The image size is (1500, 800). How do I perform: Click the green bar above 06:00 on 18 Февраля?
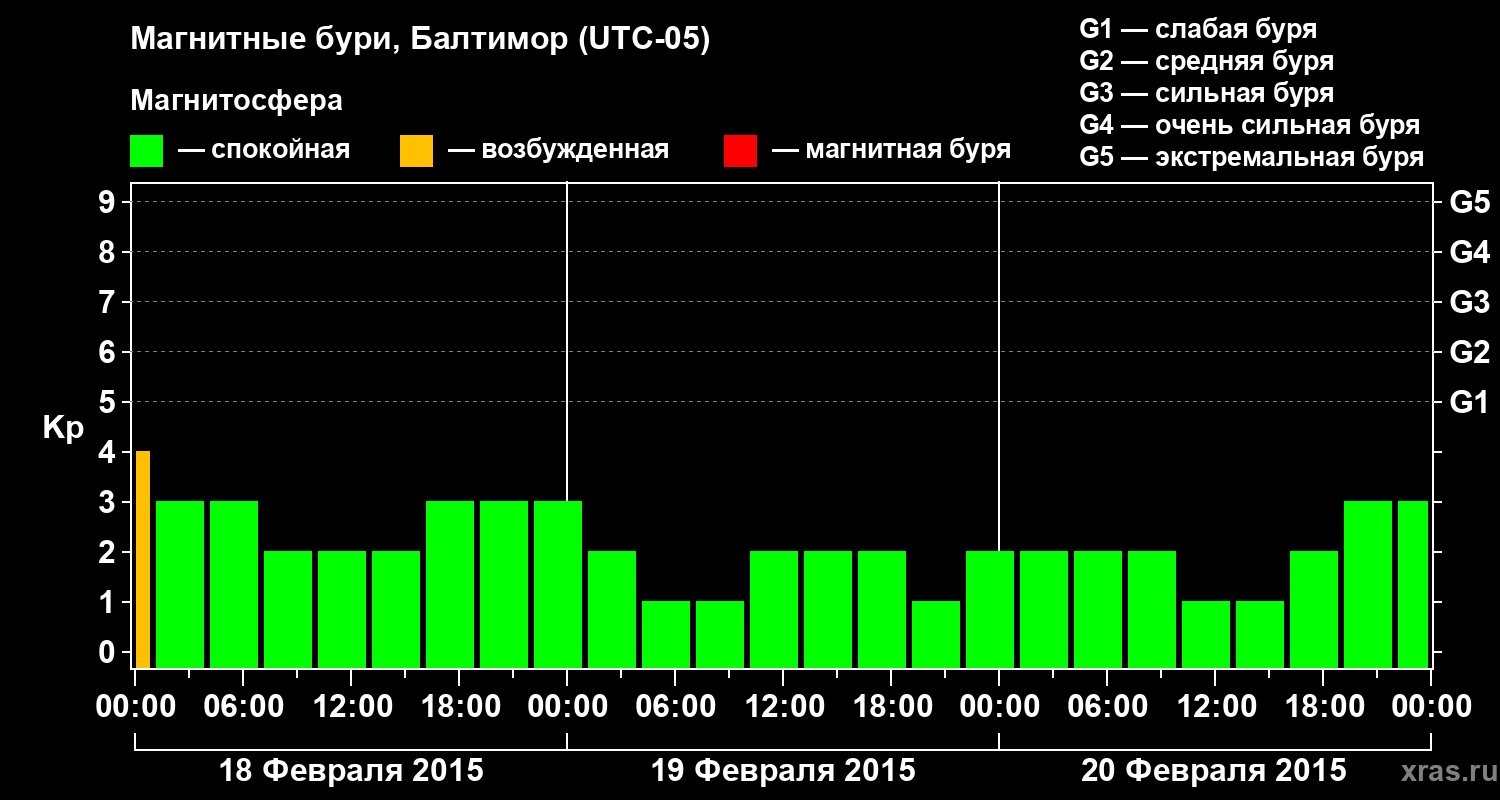point(234,585)
